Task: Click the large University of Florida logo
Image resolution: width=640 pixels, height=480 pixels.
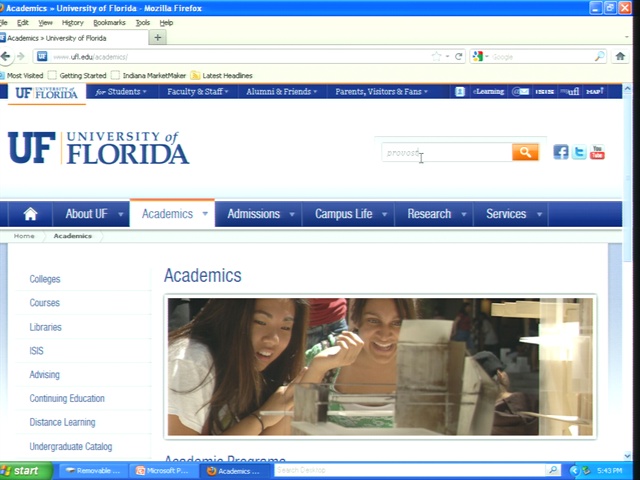Action: [98, 147]
